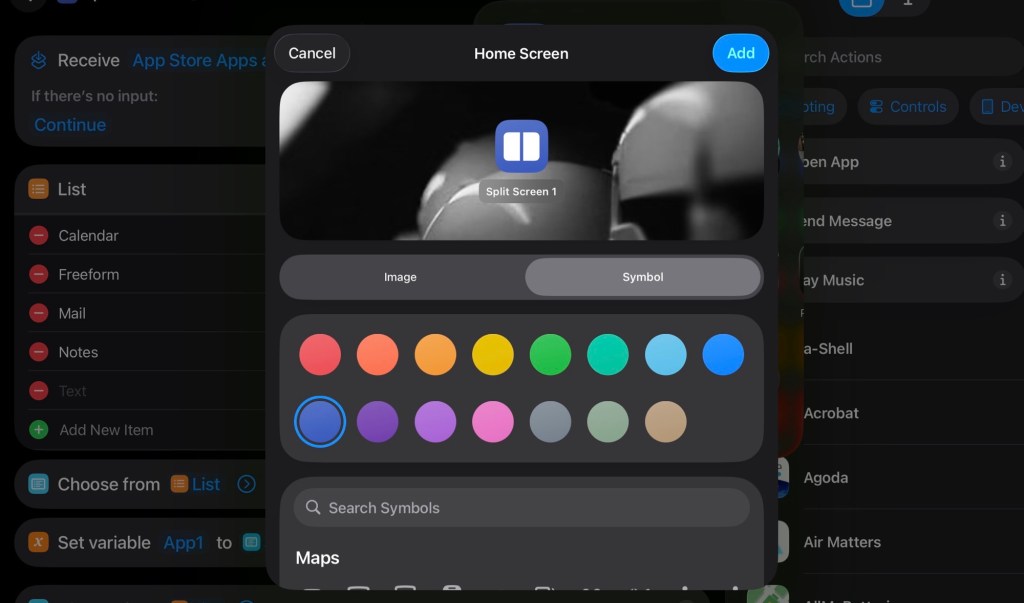Open the App Store Apps input type selector
Image resolution: width=1024 pixels, height=603 pixels.
point(198,61)
